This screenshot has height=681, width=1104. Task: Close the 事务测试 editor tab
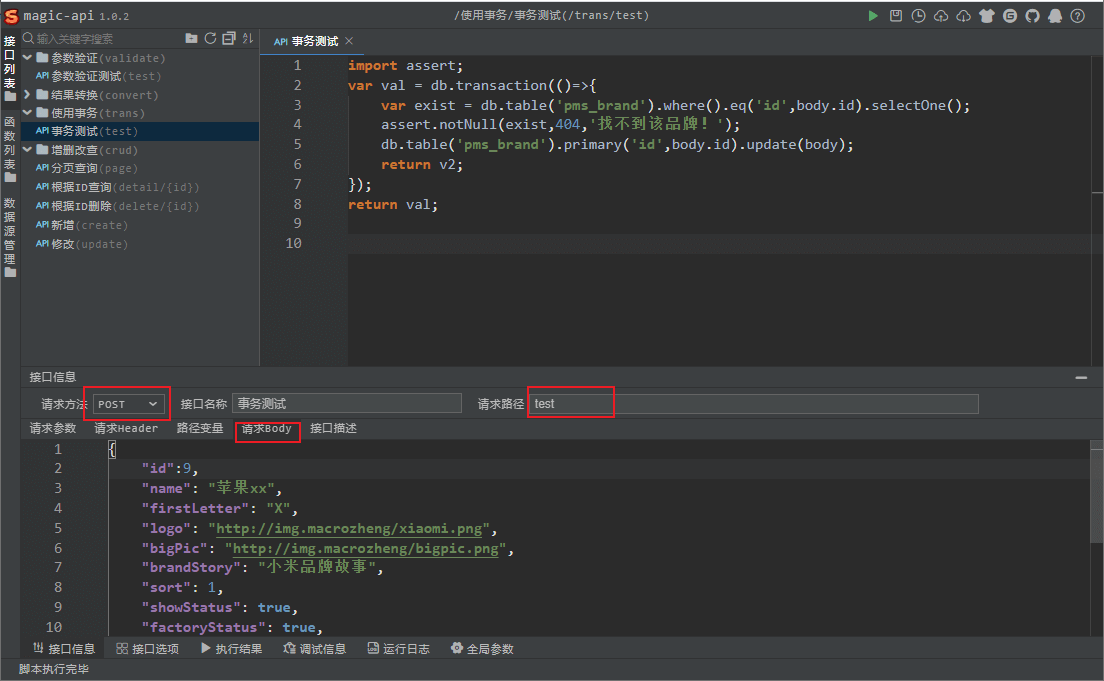[x=349, y=41]
